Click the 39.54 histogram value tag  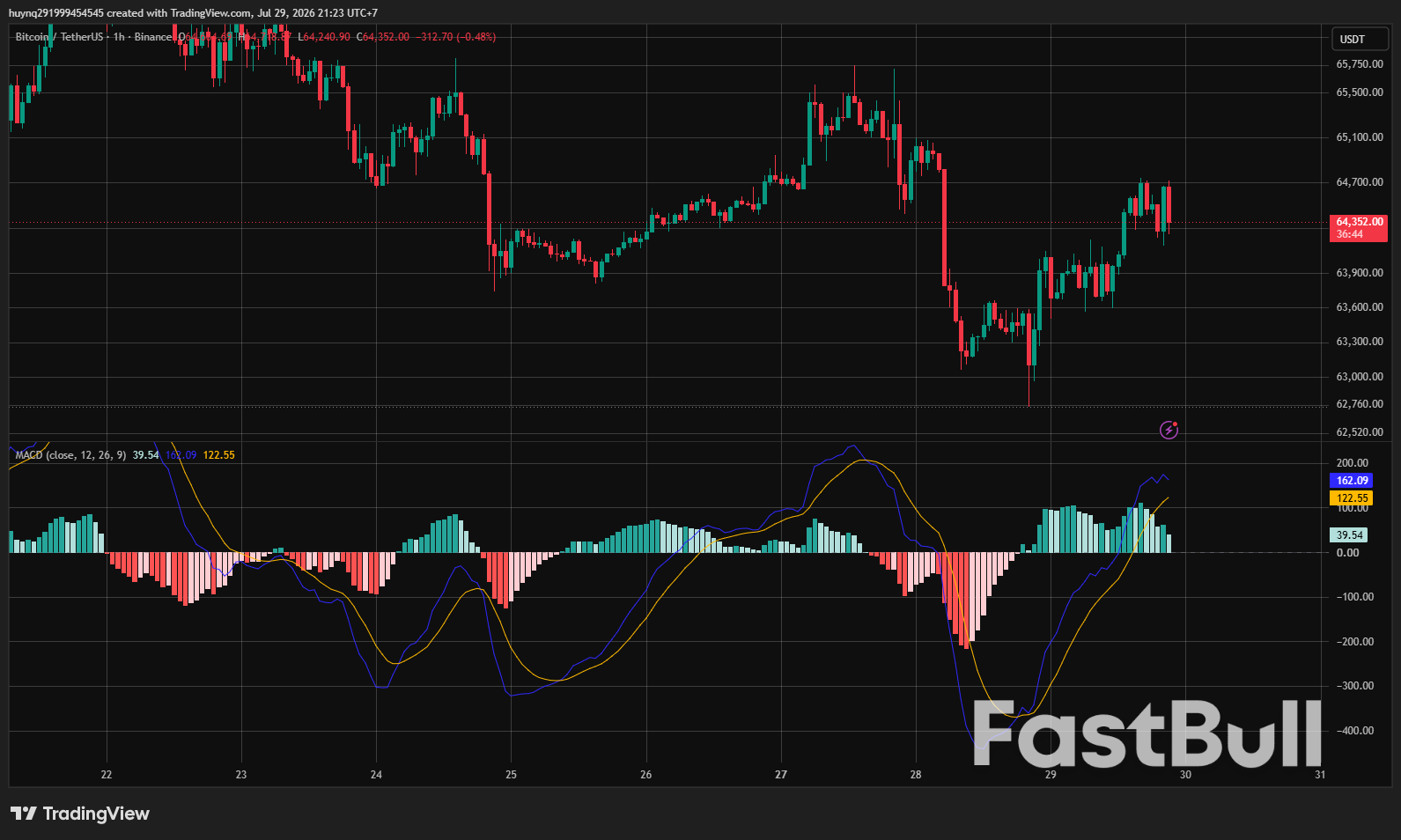pyautogui.click(x=1348, y=535)
